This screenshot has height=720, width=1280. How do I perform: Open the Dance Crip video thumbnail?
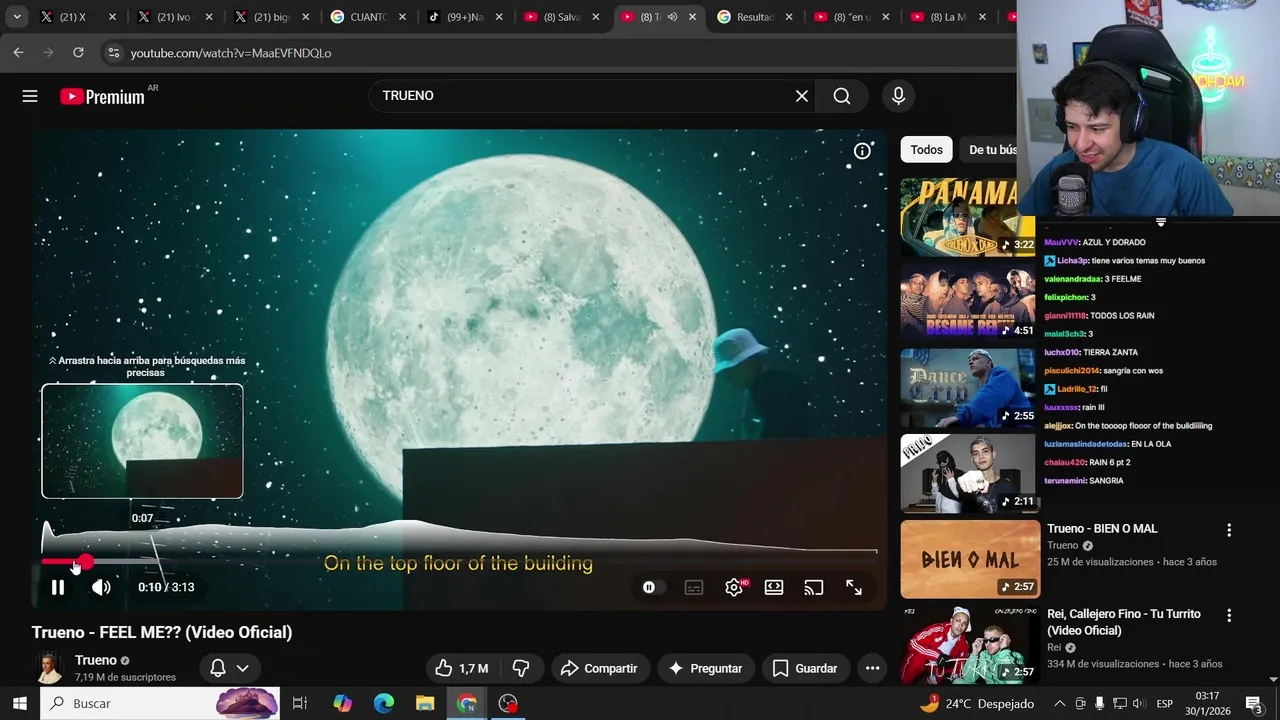(x=968, y=387)
